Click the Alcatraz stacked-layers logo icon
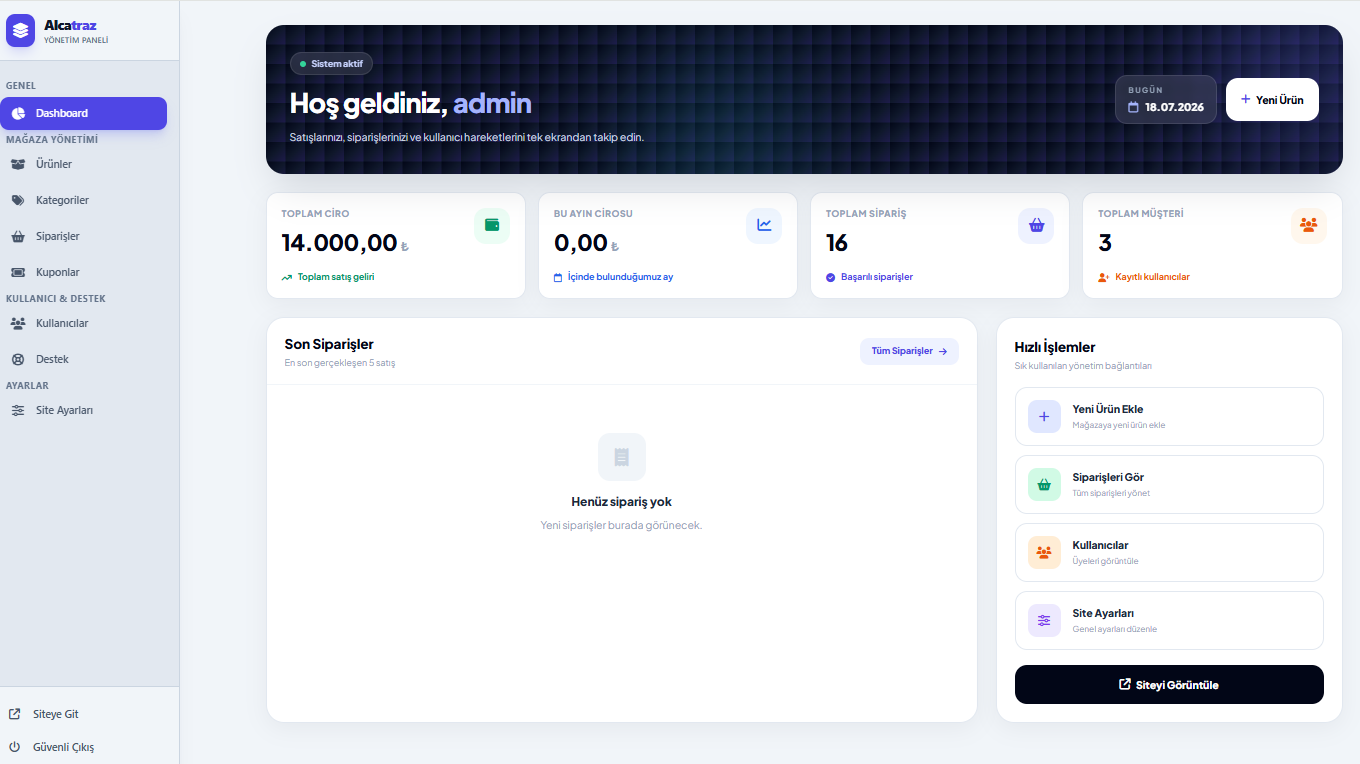Screen dimensions: 1360x764 [20, 31]
